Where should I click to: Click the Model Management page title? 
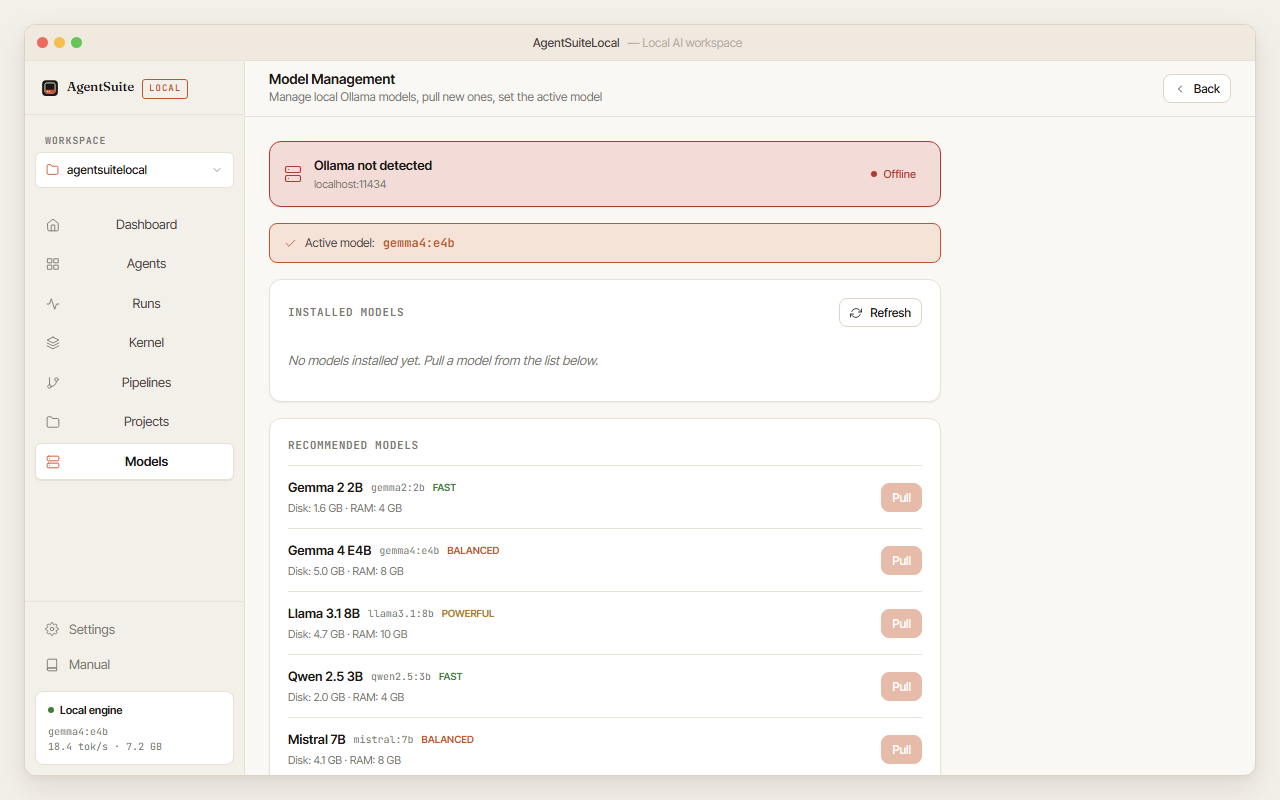(x=332, y=79)
